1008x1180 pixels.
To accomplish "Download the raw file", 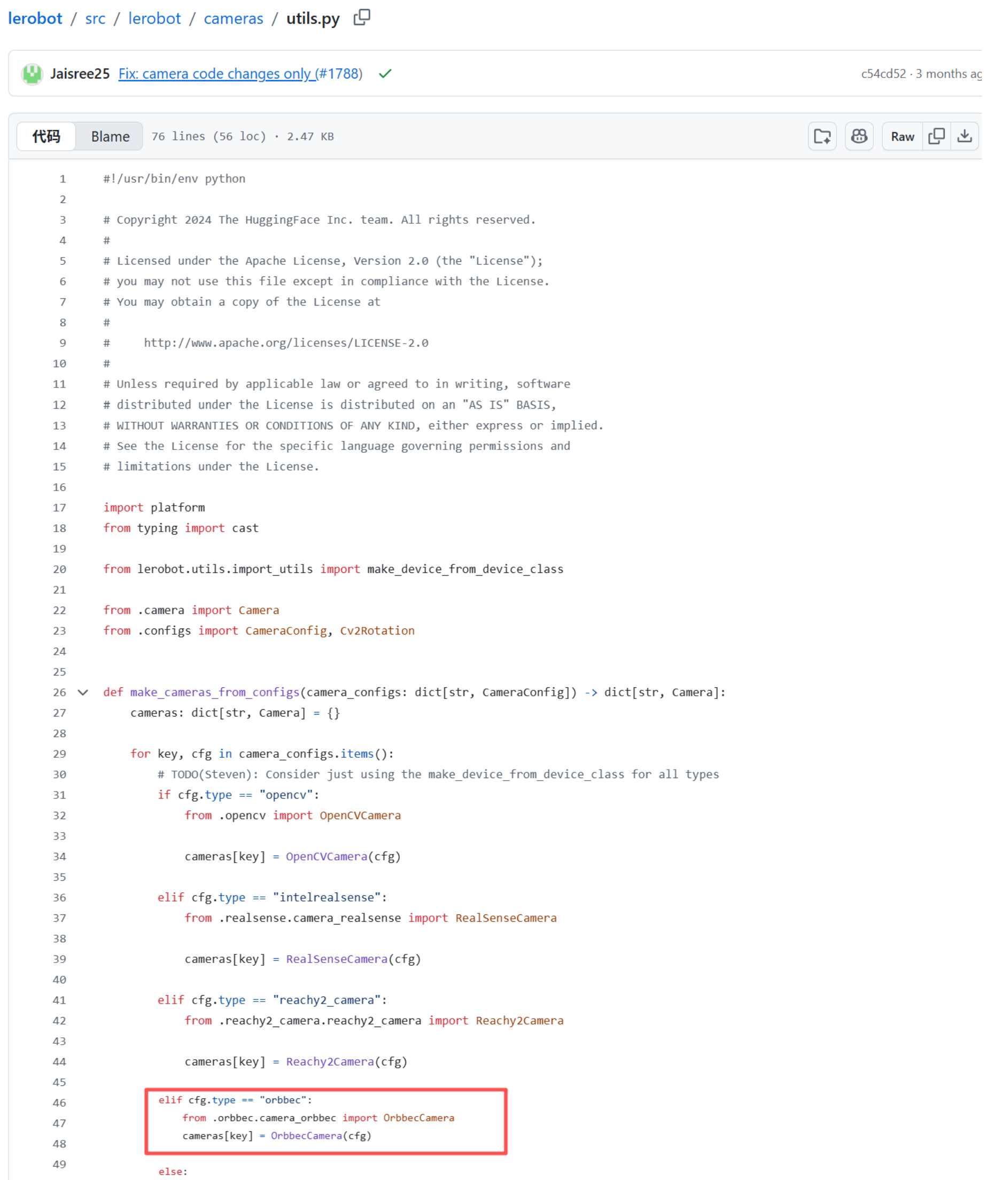I will (x=964, y=137).
